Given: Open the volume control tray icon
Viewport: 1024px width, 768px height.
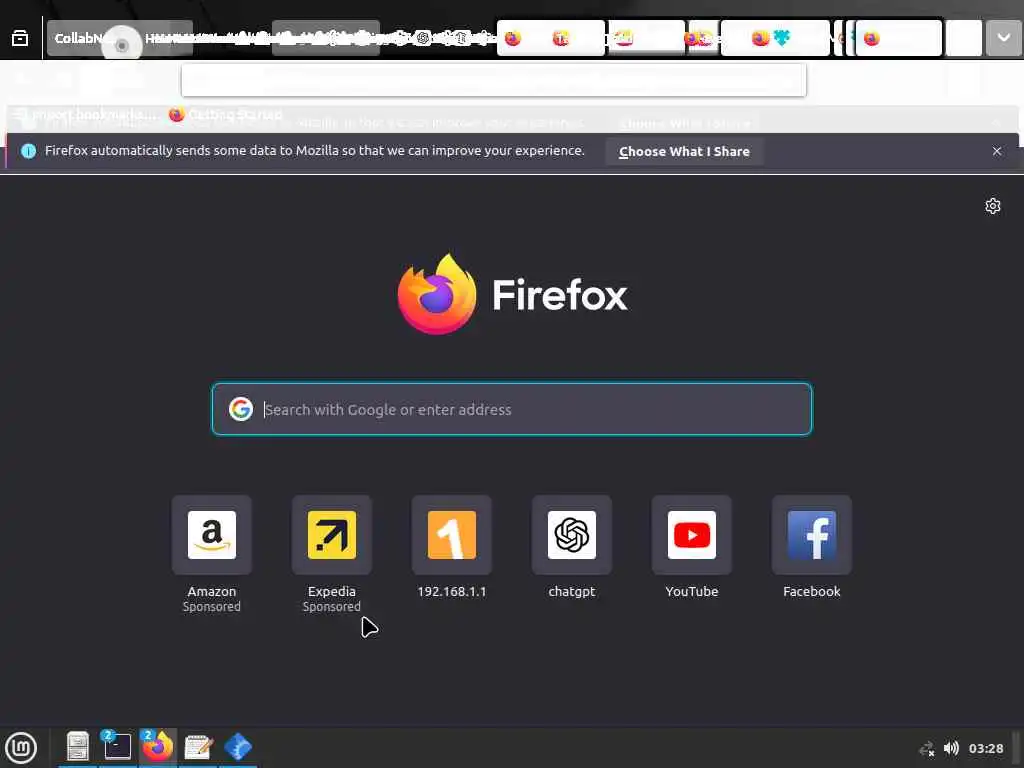Looking at the screenshot, I should coord(952,748).
